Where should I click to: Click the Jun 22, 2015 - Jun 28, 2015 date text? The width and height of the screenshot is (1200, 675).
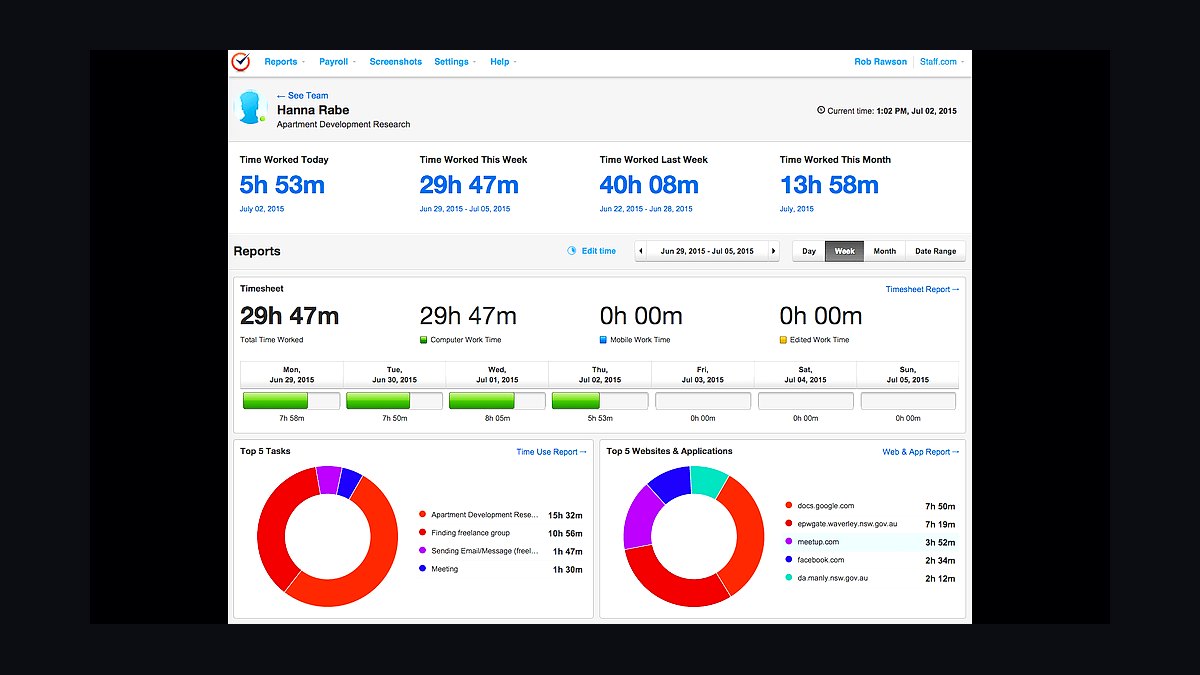[646, 209]
